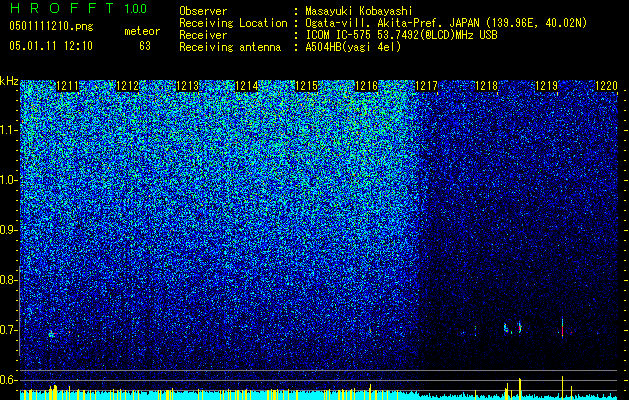629x400 pixels.
Task: Click the Receiving antenna label
Action: pos(230,47)
